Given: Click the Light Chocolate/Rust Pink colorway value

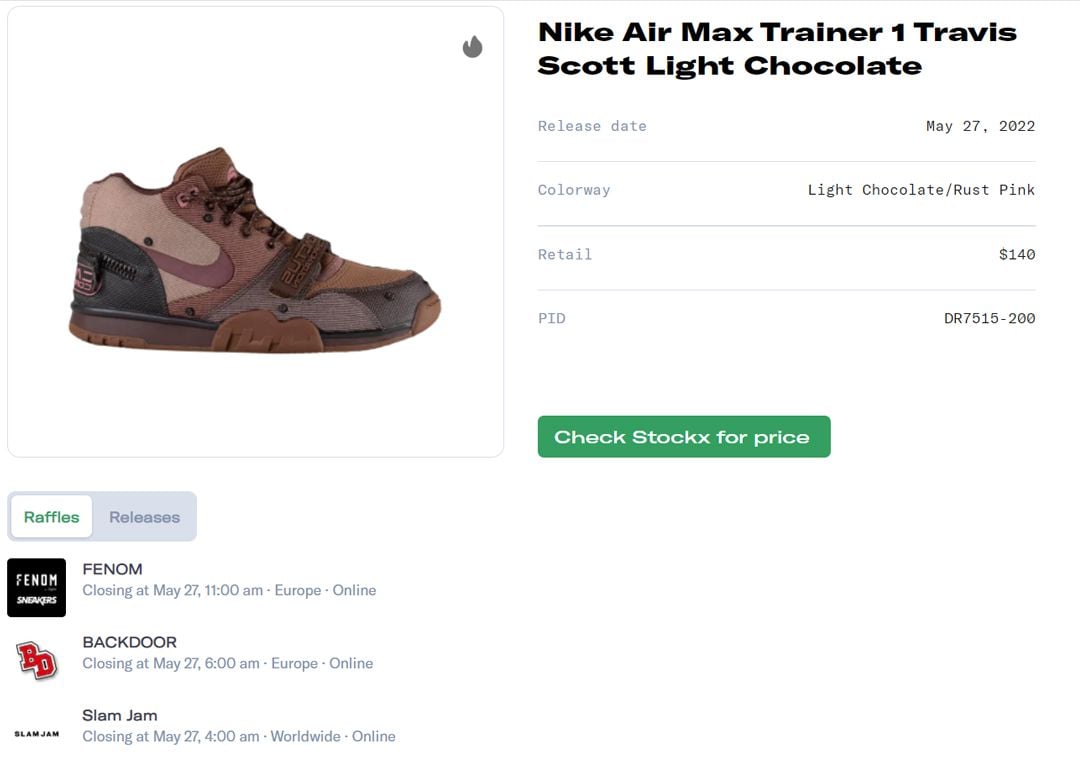Looking at the screenshot, I should (x=921, y=190).
